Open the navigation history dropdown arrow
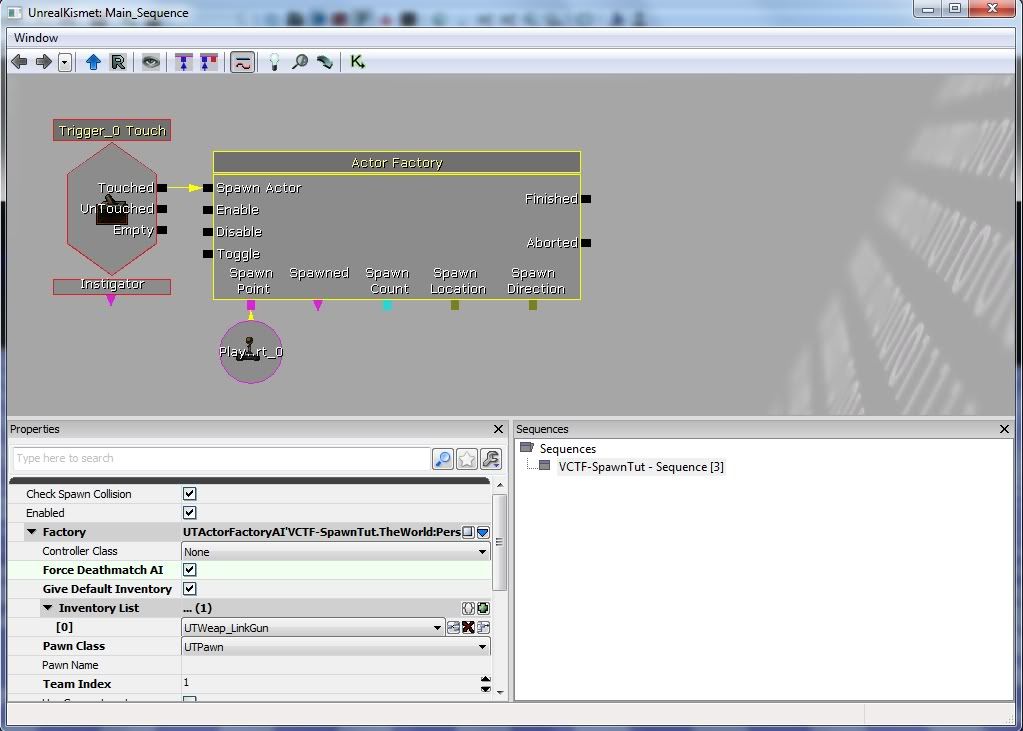Screen dimensions: 1023x731 coord(65,63)
